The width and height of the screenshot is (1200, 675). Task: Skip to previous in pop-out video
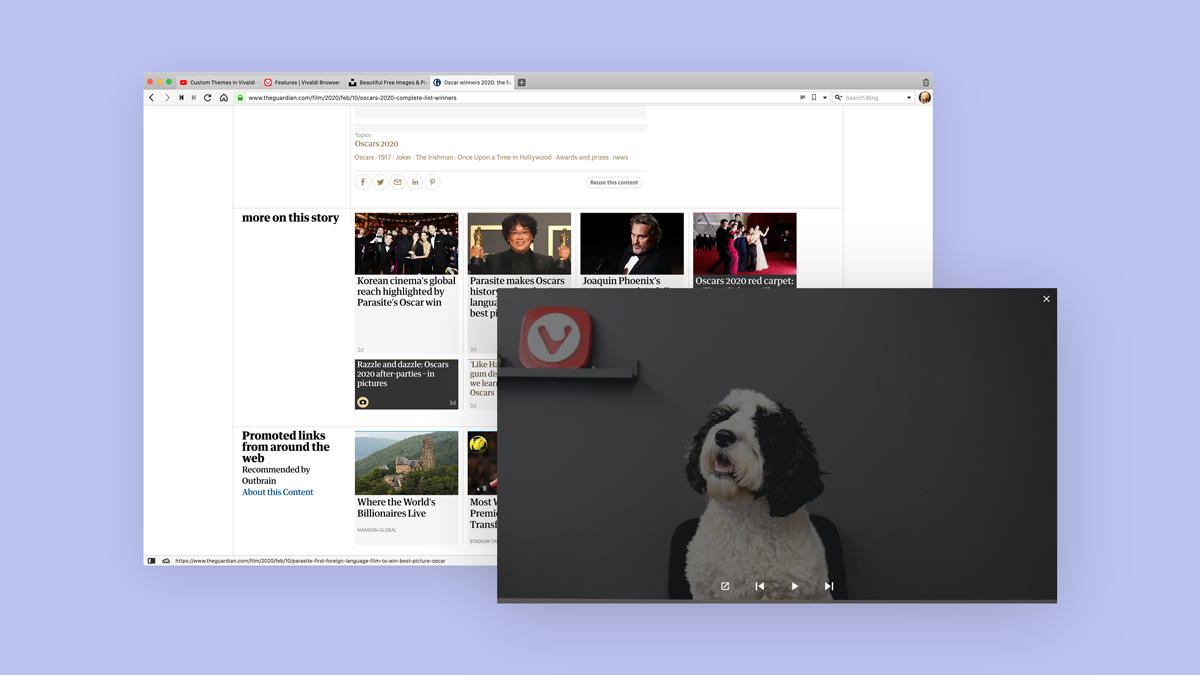[x=760, y=586]
